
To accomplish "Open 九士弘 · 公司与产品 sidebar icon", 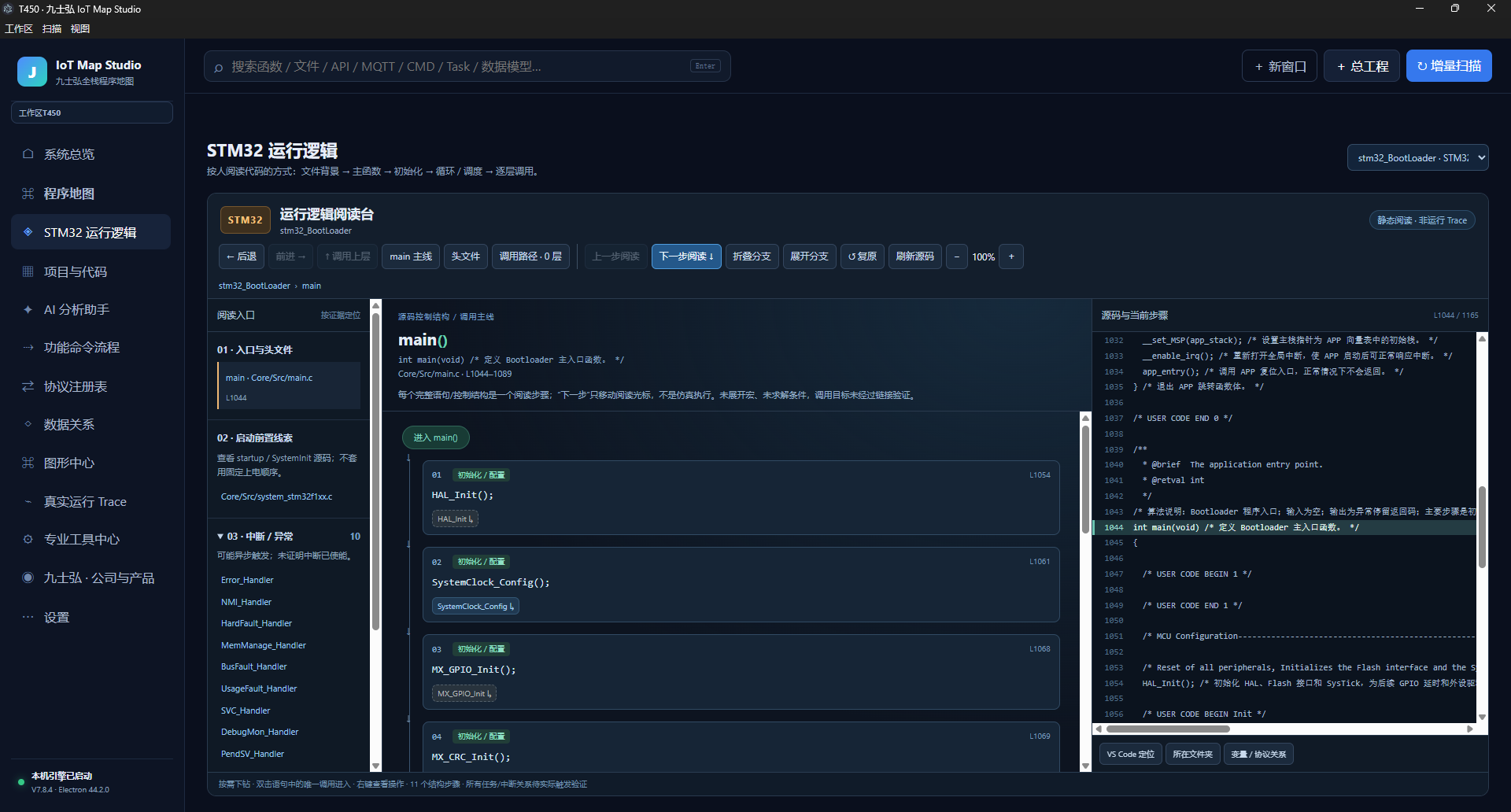I will click(x=28, y=578).
